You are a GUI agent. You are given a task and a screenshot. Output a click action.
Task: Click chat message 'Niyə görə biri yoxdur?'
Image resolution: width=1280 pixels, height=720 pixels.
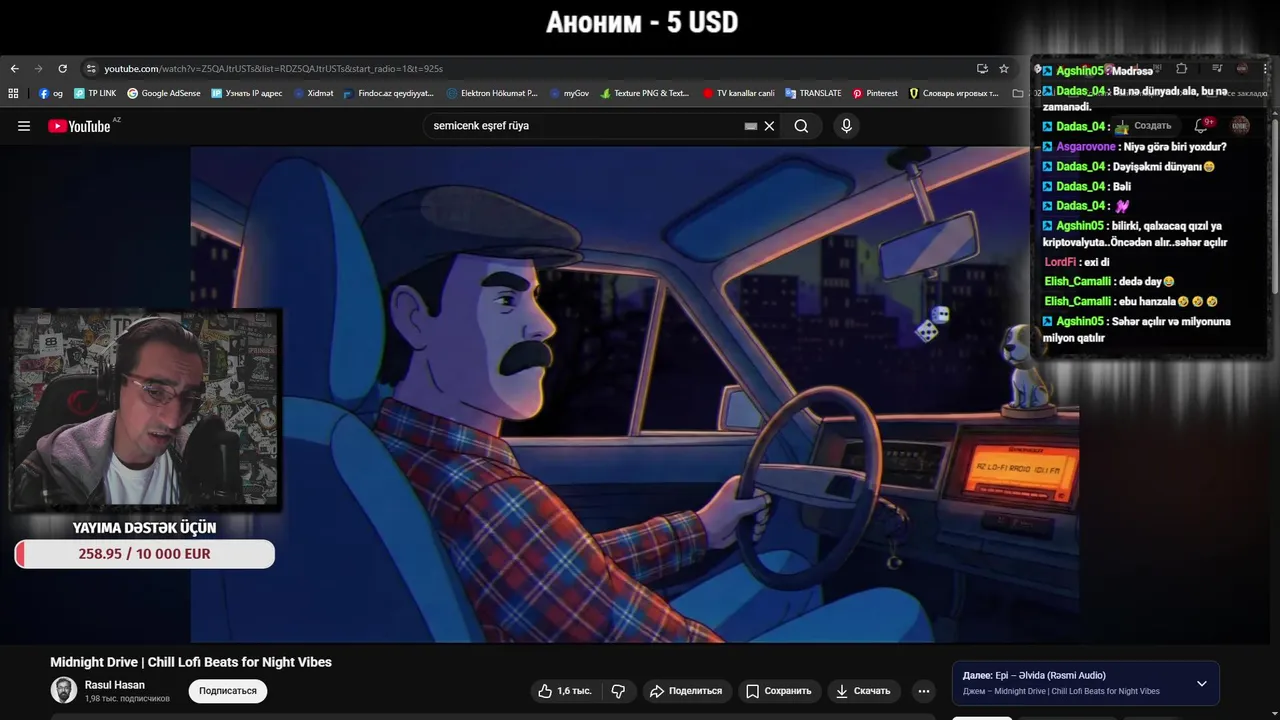(1174, 147)
